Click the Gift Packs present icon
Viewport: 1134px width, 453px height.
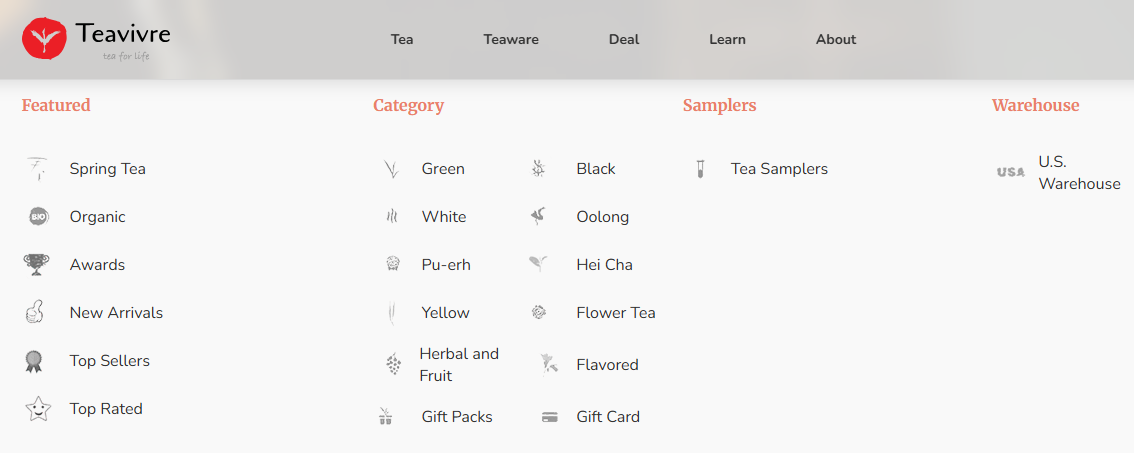click(x=386, y=417)
